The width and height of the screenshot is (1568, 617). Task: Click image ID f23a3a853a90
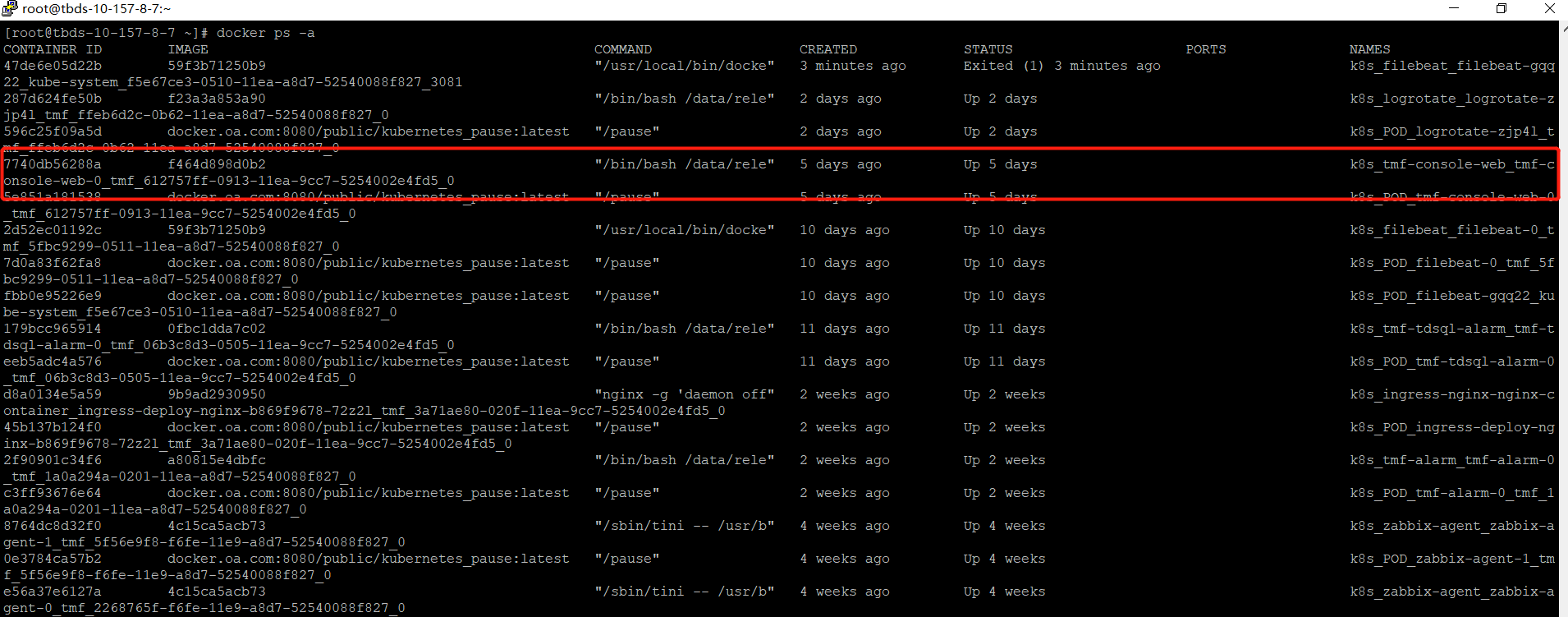[217, 99]
